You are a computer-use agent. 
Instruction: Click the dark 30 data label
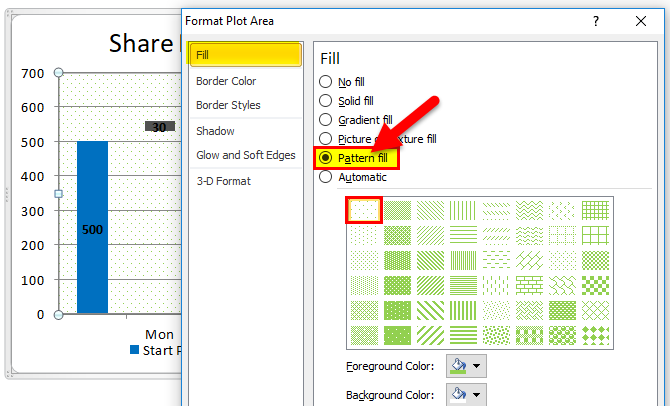(160, 127)
